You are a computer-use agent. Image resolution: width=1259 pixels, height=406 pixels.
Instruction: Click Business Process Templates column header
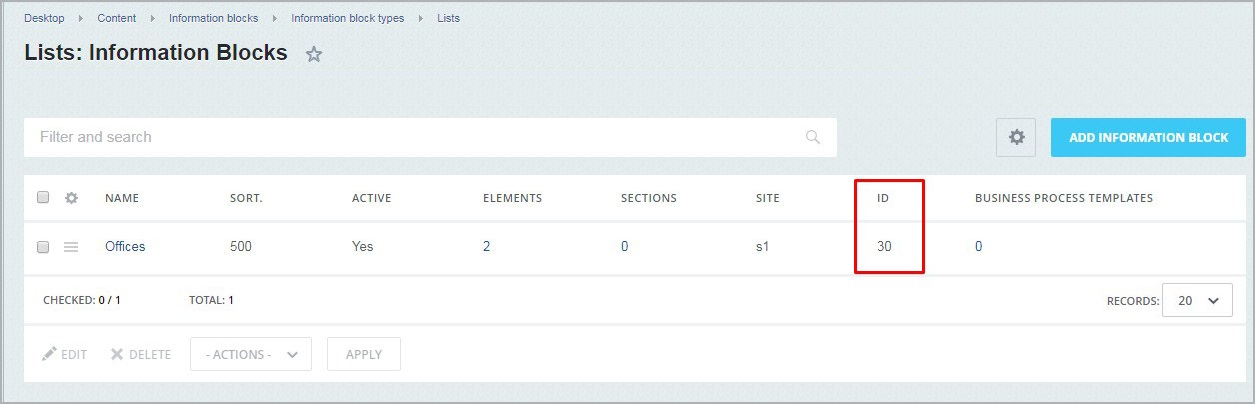click(1064, 198)
